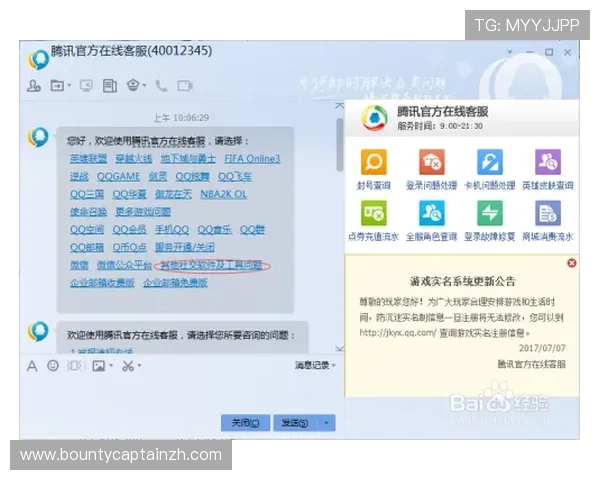The height and width of the screenshot is (480, 600).
Task: Click the QQ华夏 link
Action: click(x=129, y=194)
